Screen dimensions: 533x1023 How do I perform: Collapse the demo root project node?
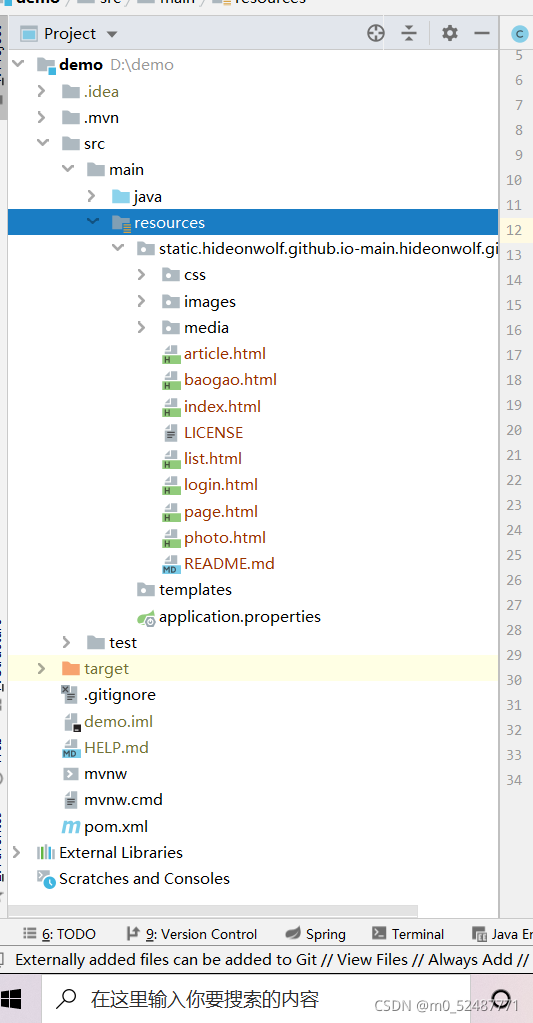tap(18, 64)
